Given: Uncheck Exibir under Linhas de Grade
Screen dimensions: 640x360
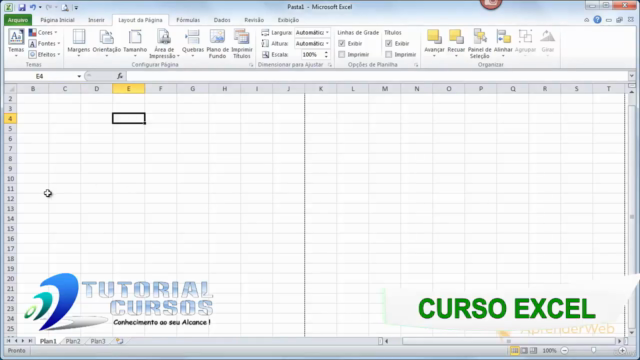Looking at the screenshot, I should click(342, 43).
